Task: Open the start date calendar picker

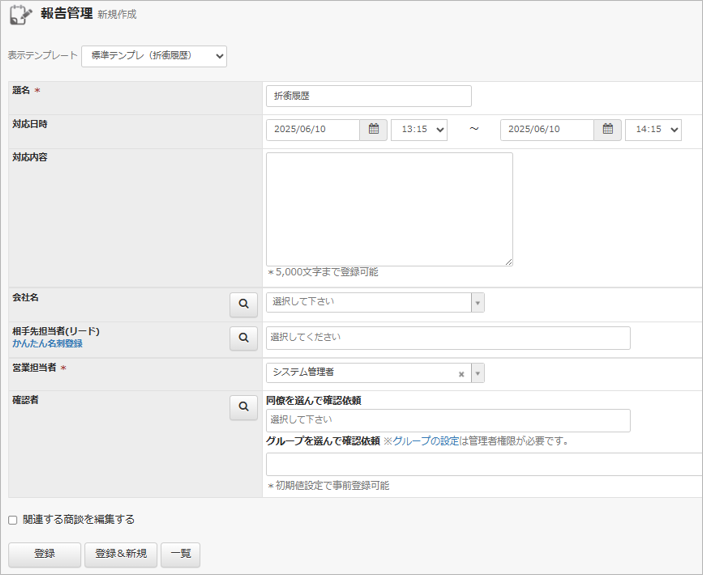Action: (373, 130)
